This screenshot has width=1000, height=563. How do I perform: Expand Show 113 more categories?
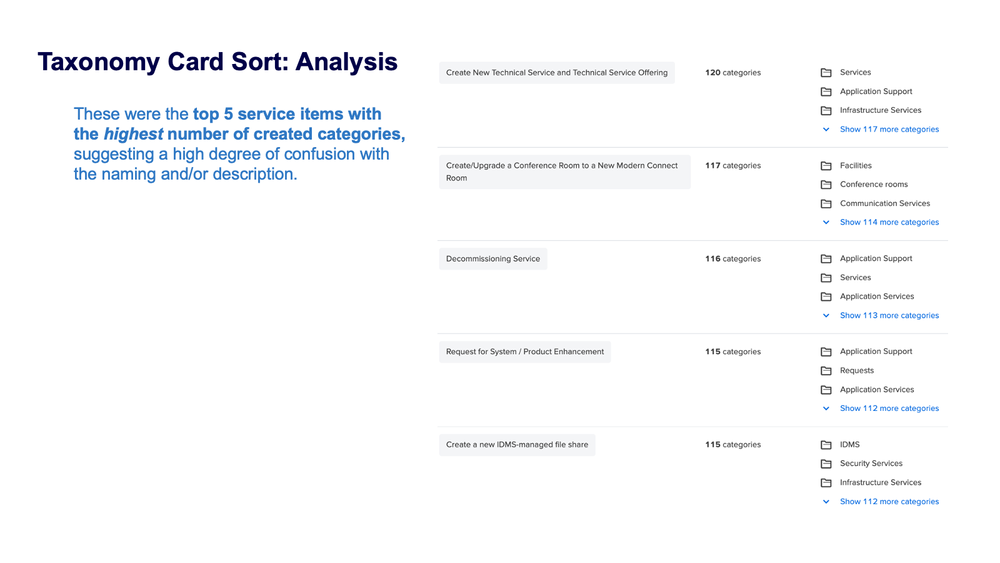pyautogui.click(x=889, y=316)
